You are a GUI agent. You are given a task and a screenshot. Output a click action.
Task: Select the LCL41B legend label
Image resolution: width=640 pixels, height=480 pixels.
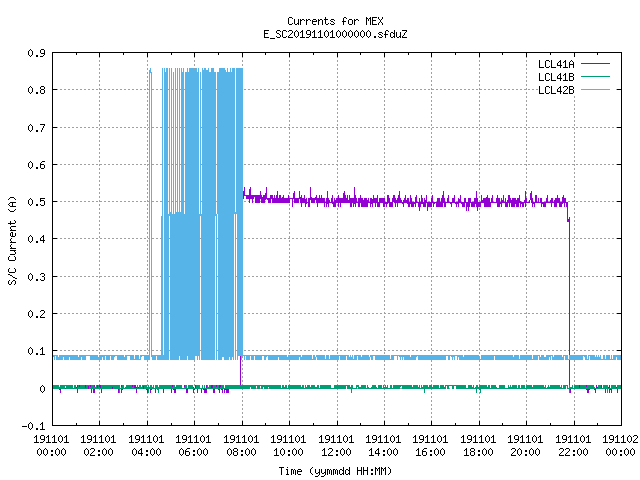[556, 77]
